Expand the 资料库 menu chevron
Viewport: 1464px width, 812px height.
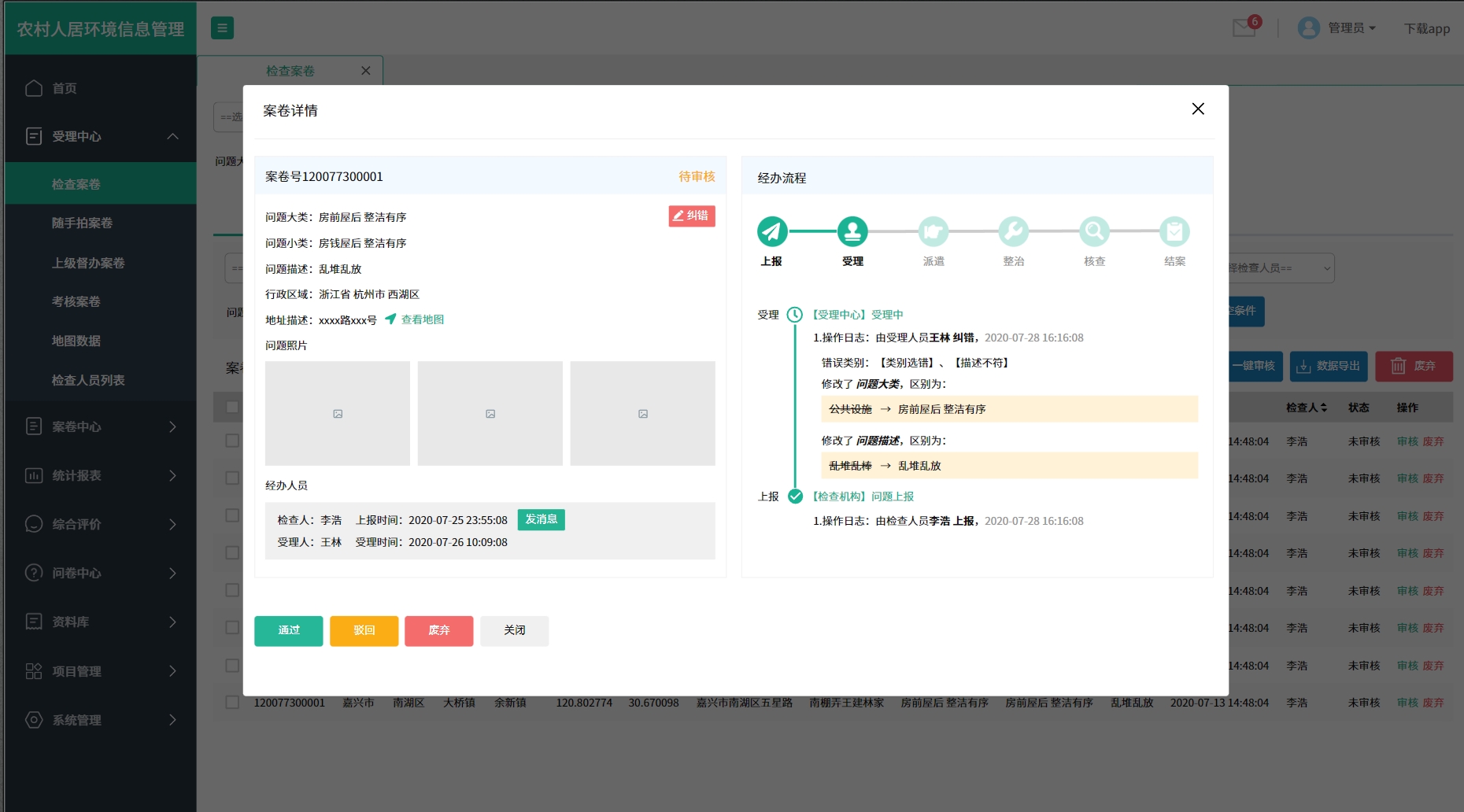(172, 622)
